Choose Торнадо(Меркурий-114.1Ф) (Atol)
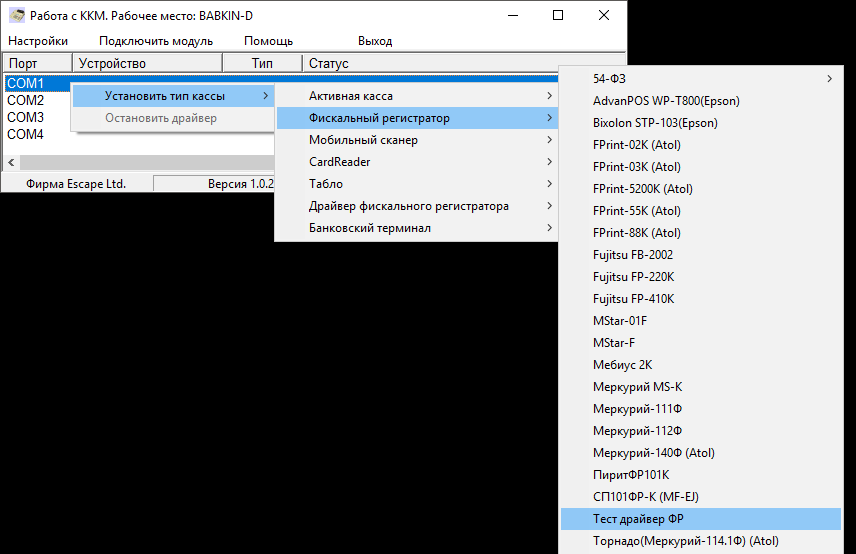This screenshot has height=554, width=856. coord(701,541)
